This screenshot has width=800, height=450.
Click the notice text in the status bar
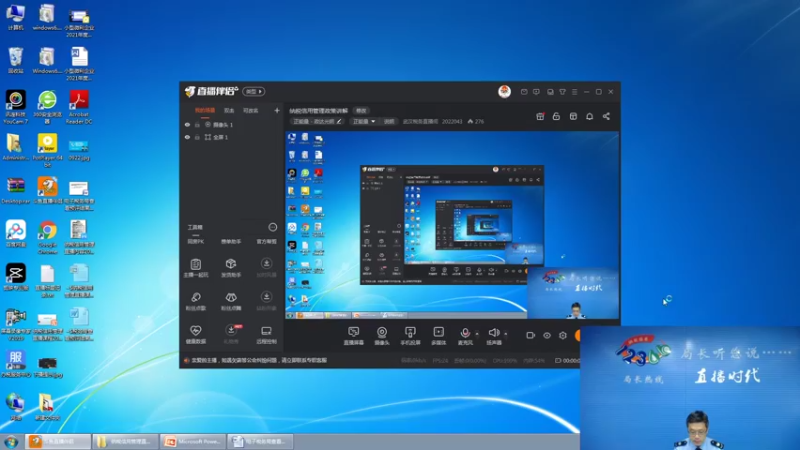coord(259,360)
